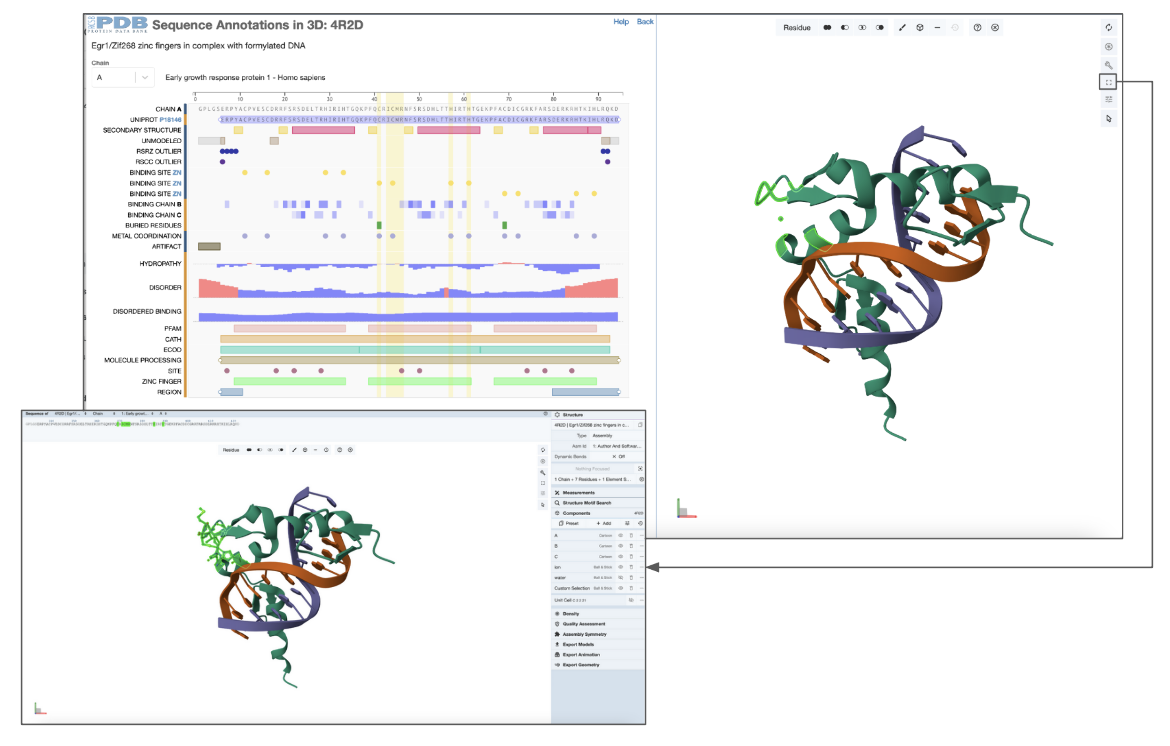Toggle visibility of water component
The height and width of the screenshot is (746, 1170).
point(620,577)
